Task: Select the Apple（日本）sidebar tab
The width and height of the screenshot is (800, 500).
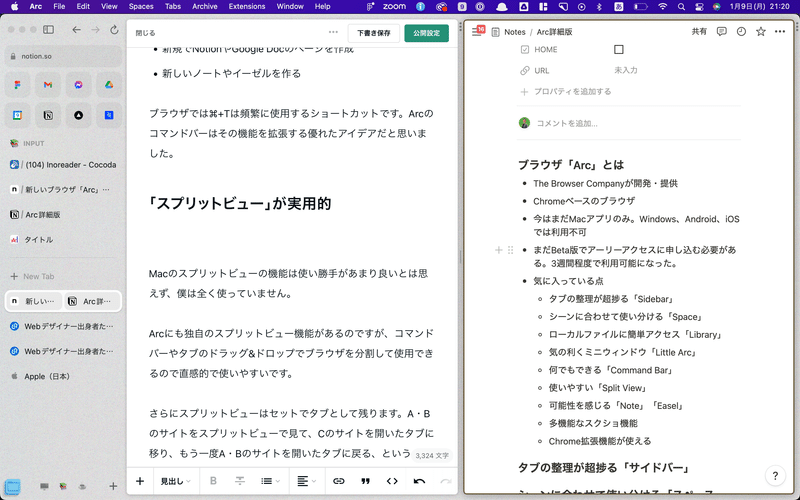Action: coord(63,376)
